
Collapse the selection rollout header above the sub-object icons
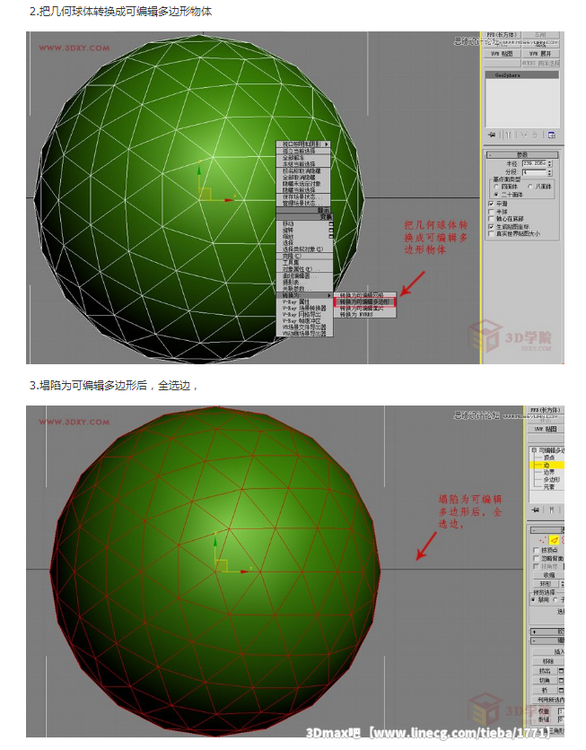pos(548,529)
